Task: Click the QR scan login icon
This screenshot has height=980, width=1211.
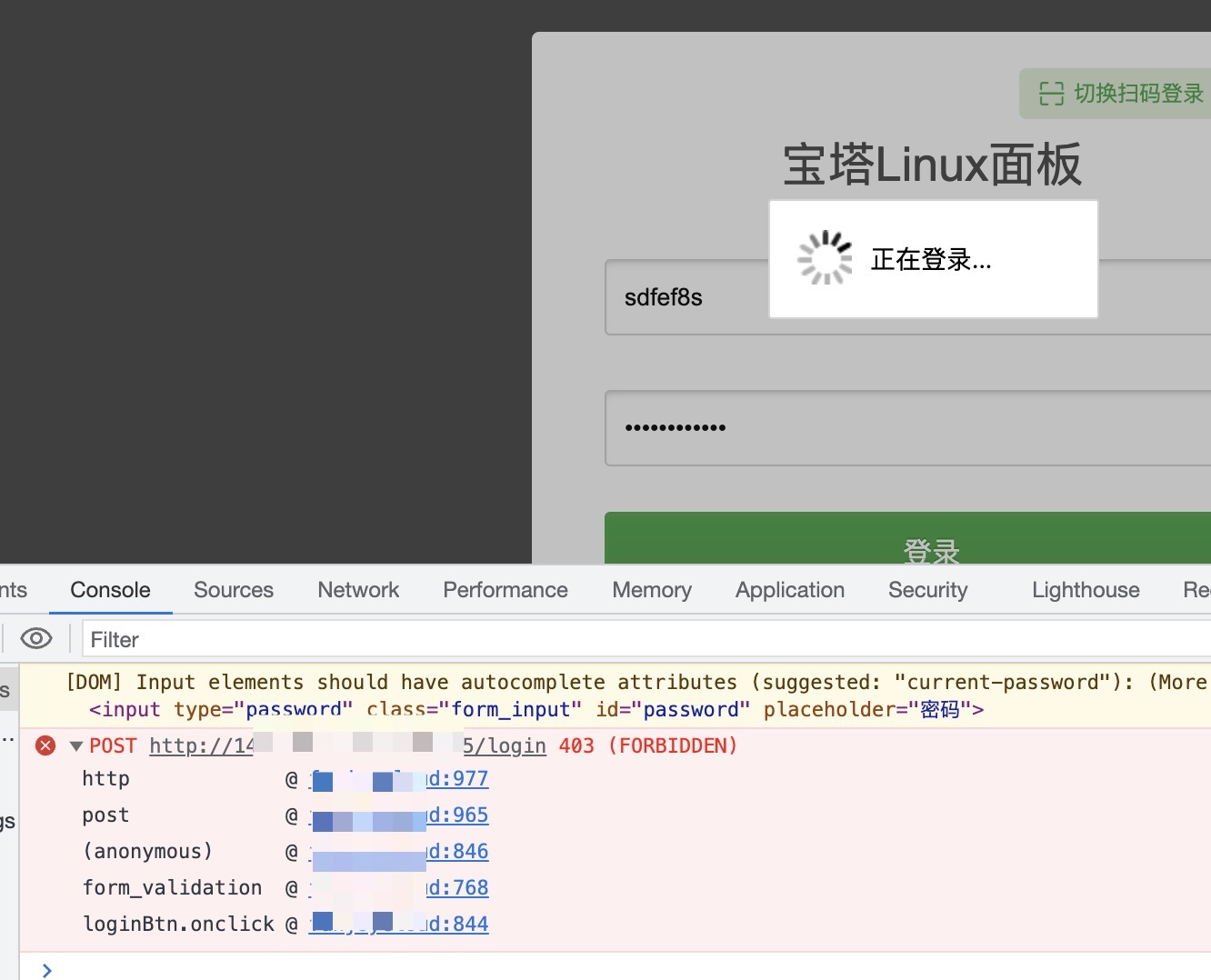Action: [x=1051, y=94]
